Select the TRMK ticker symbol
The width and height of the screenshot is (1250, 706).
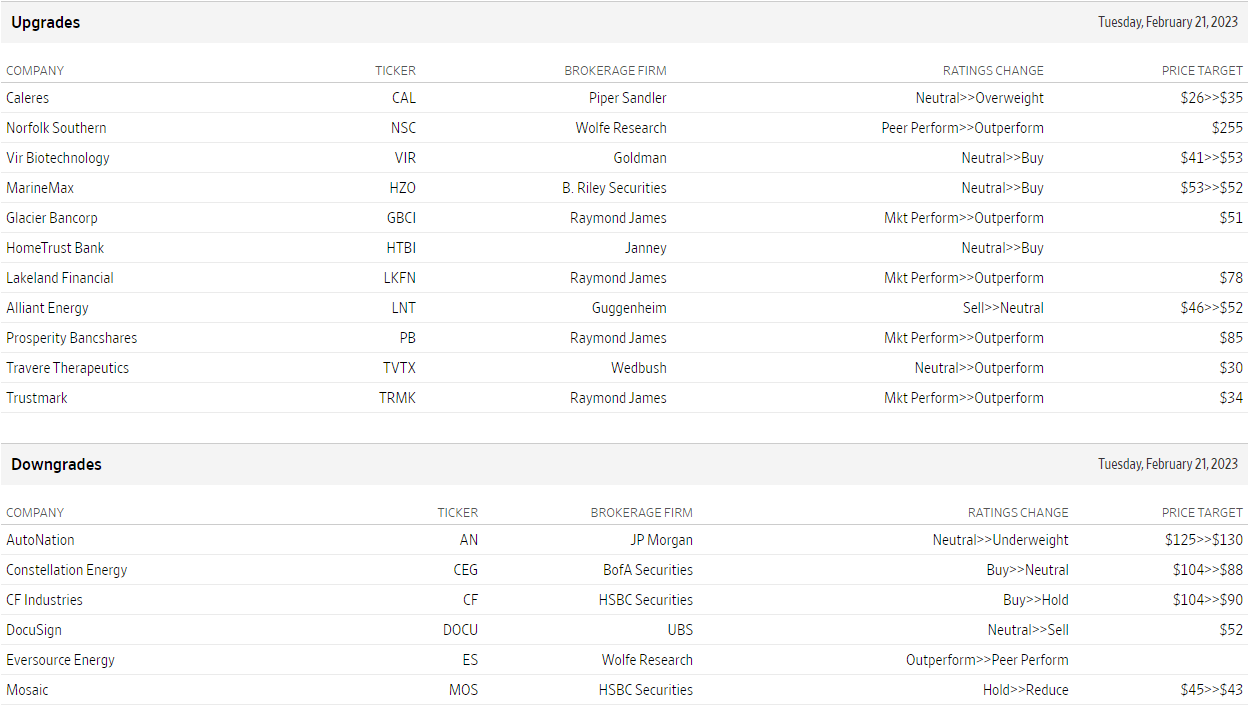(397, 398)
